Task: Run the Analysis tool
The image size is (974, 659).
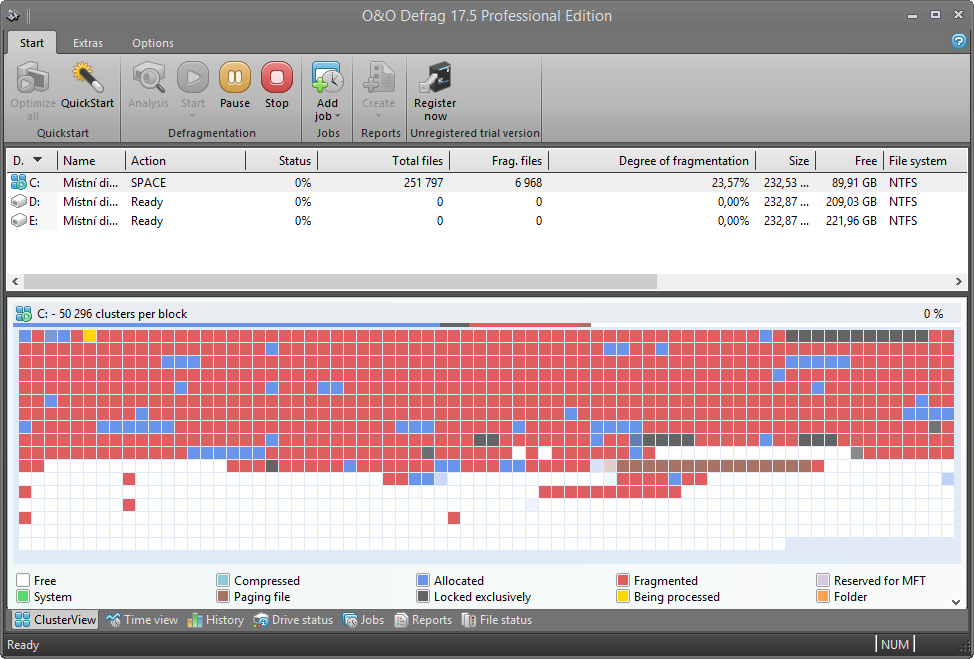Action: (148, 86)
